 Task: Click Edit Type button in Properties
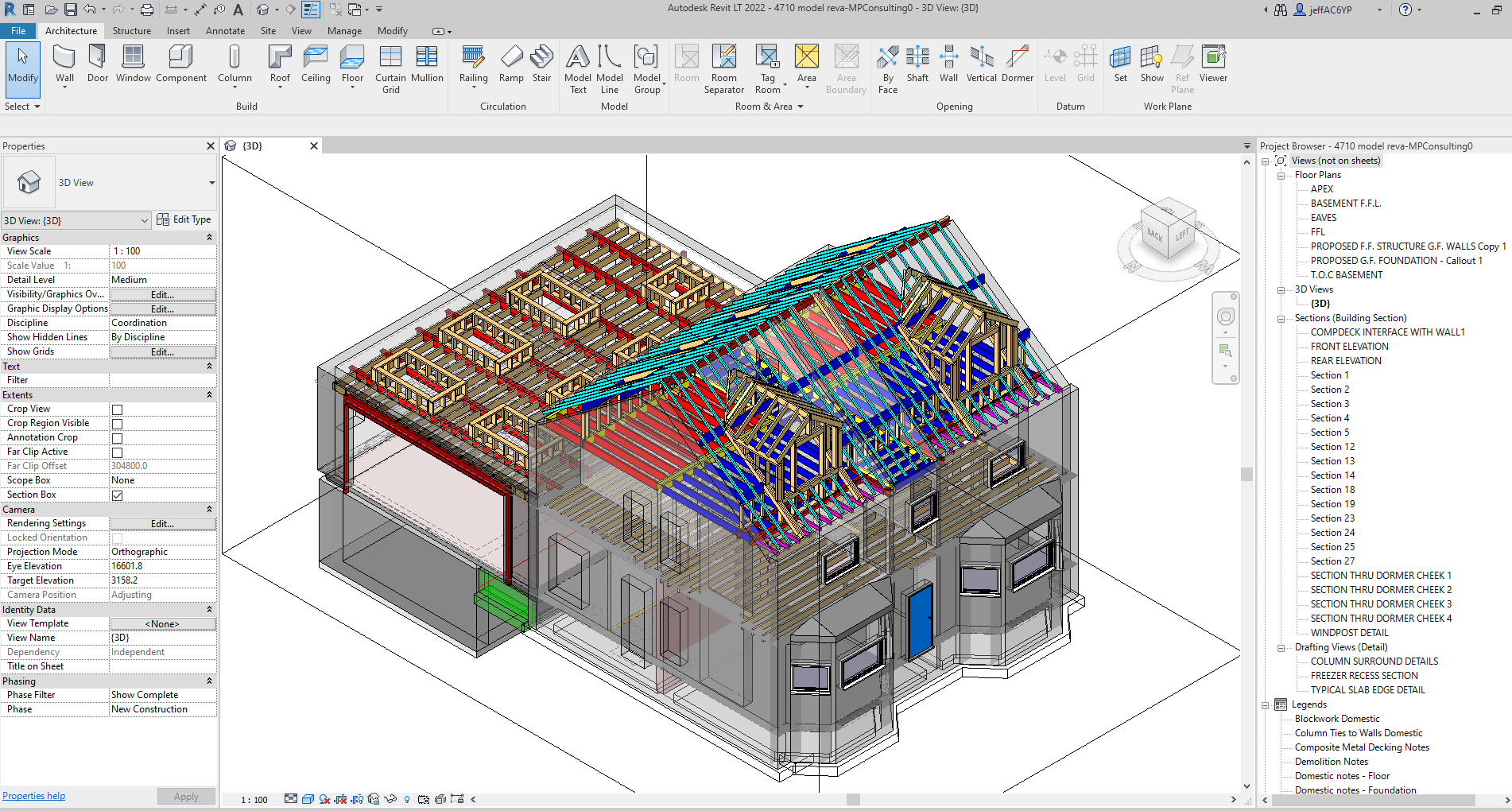point(184,220)
